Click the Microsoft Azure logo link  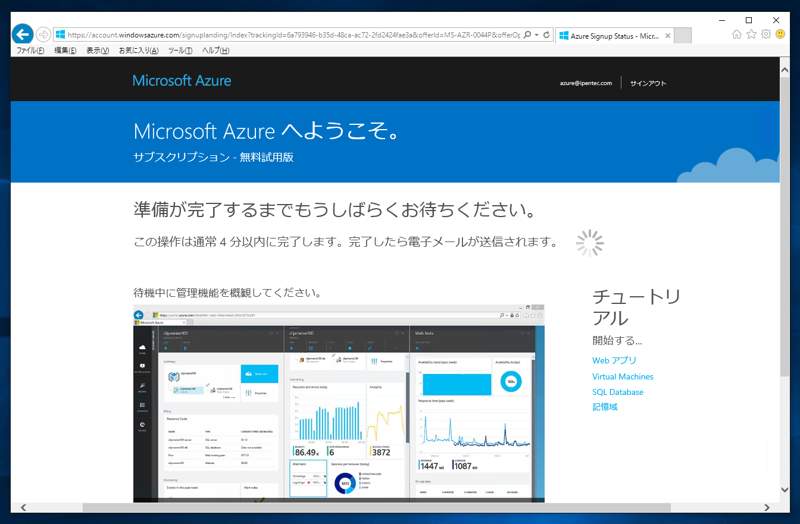click(x=182, y=81)
